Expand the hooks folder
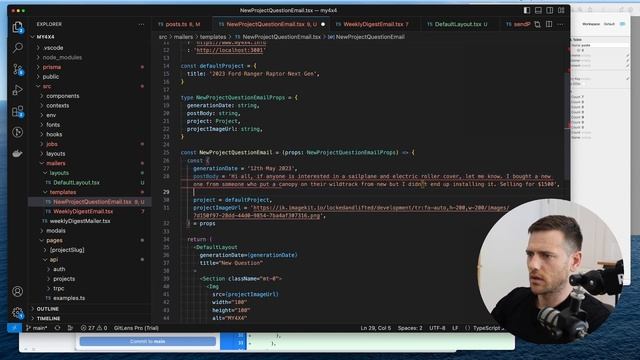 pyautogui.click(x=54, y=134)
